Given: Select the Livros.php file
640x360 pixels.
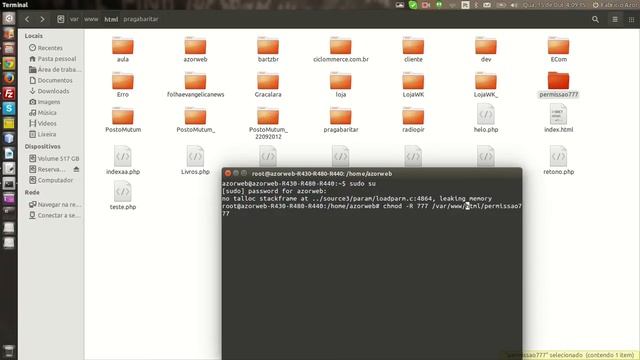Looking at the screenshot, I should tap(195, 160).
